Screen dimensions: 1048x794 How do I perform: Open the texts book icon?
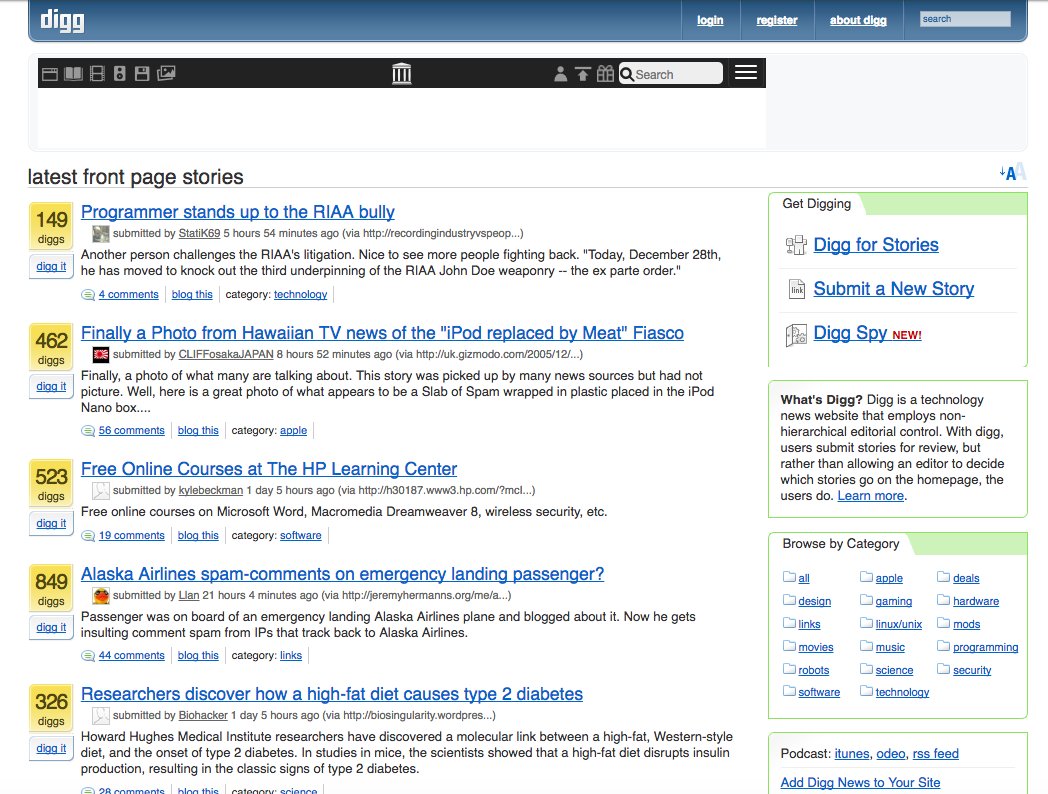pos(74,74)
